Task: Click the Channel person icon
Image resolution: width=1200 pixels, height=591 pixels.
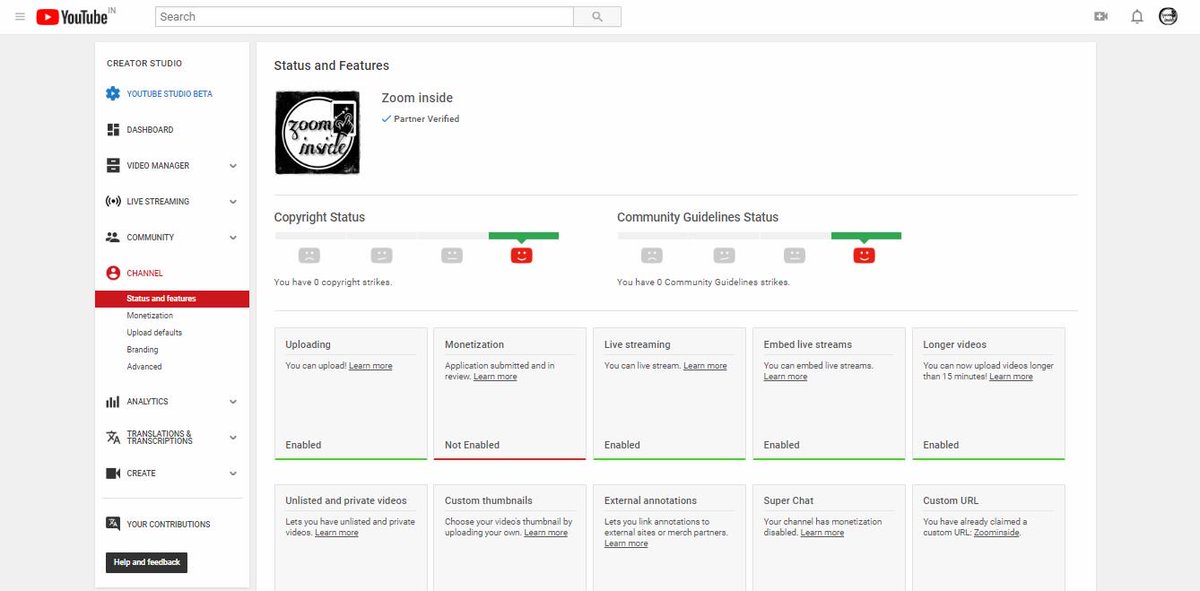Action: [x=113, y=273]
